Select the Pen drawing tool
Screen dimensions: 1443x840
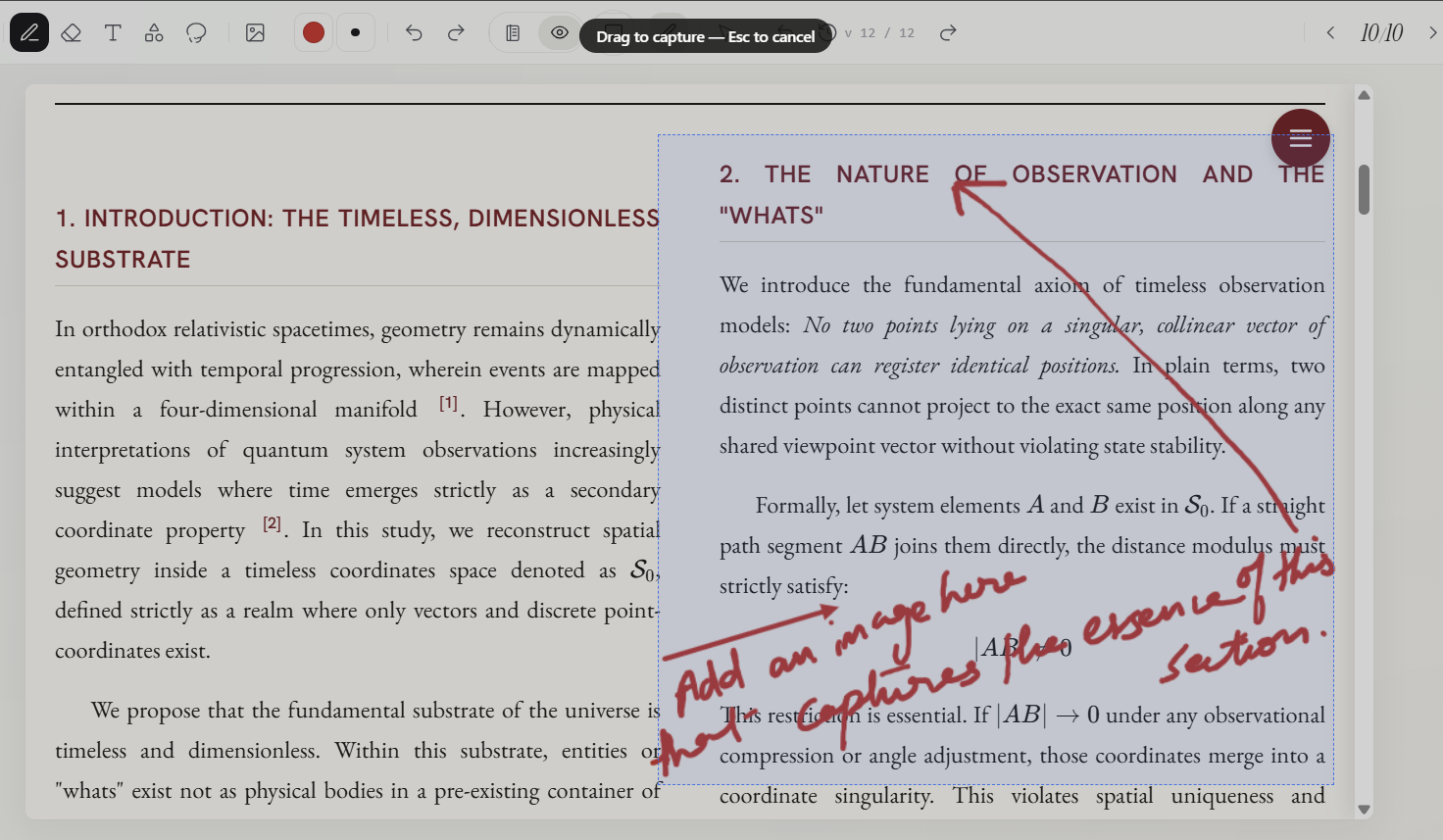29,33
